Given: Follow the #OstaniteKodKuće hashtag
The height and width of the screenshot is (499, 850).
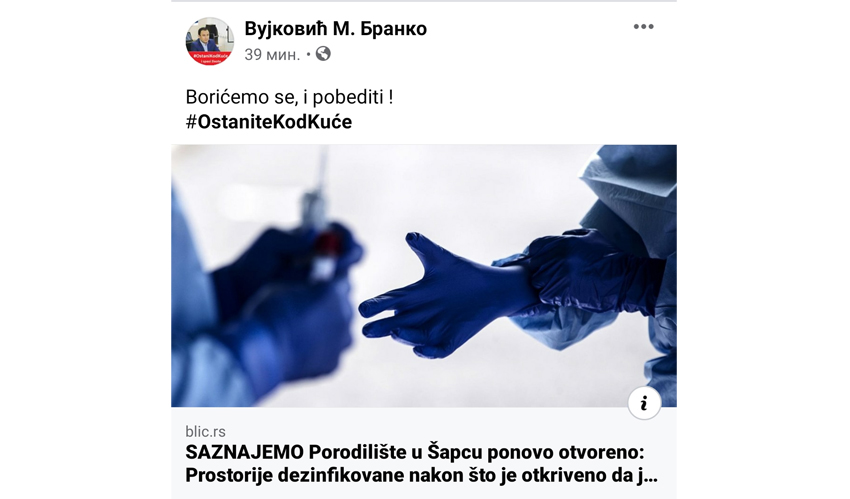Looking at the screenshot, I should [x=269, y=122].
